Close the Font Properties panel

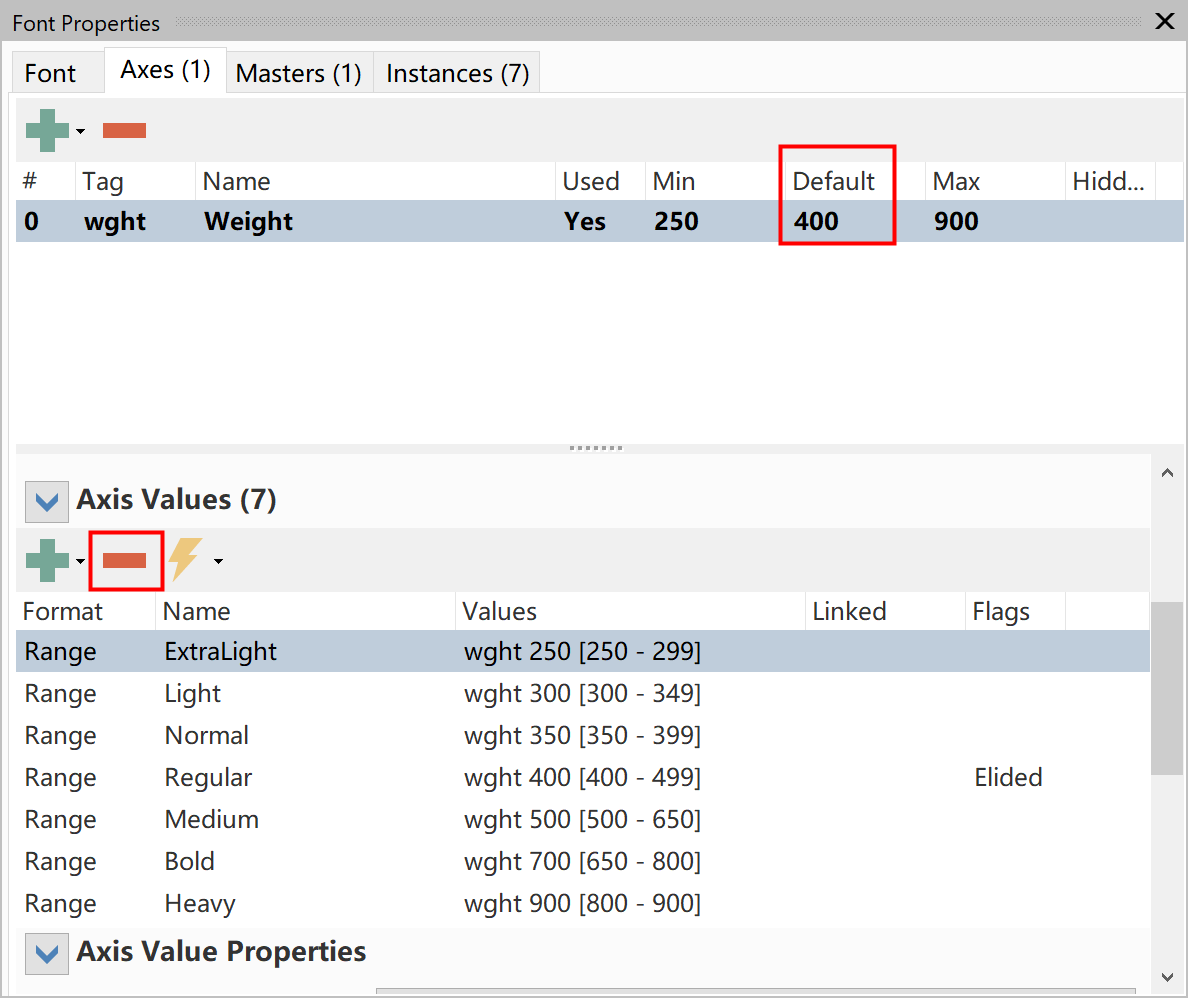1165,20
